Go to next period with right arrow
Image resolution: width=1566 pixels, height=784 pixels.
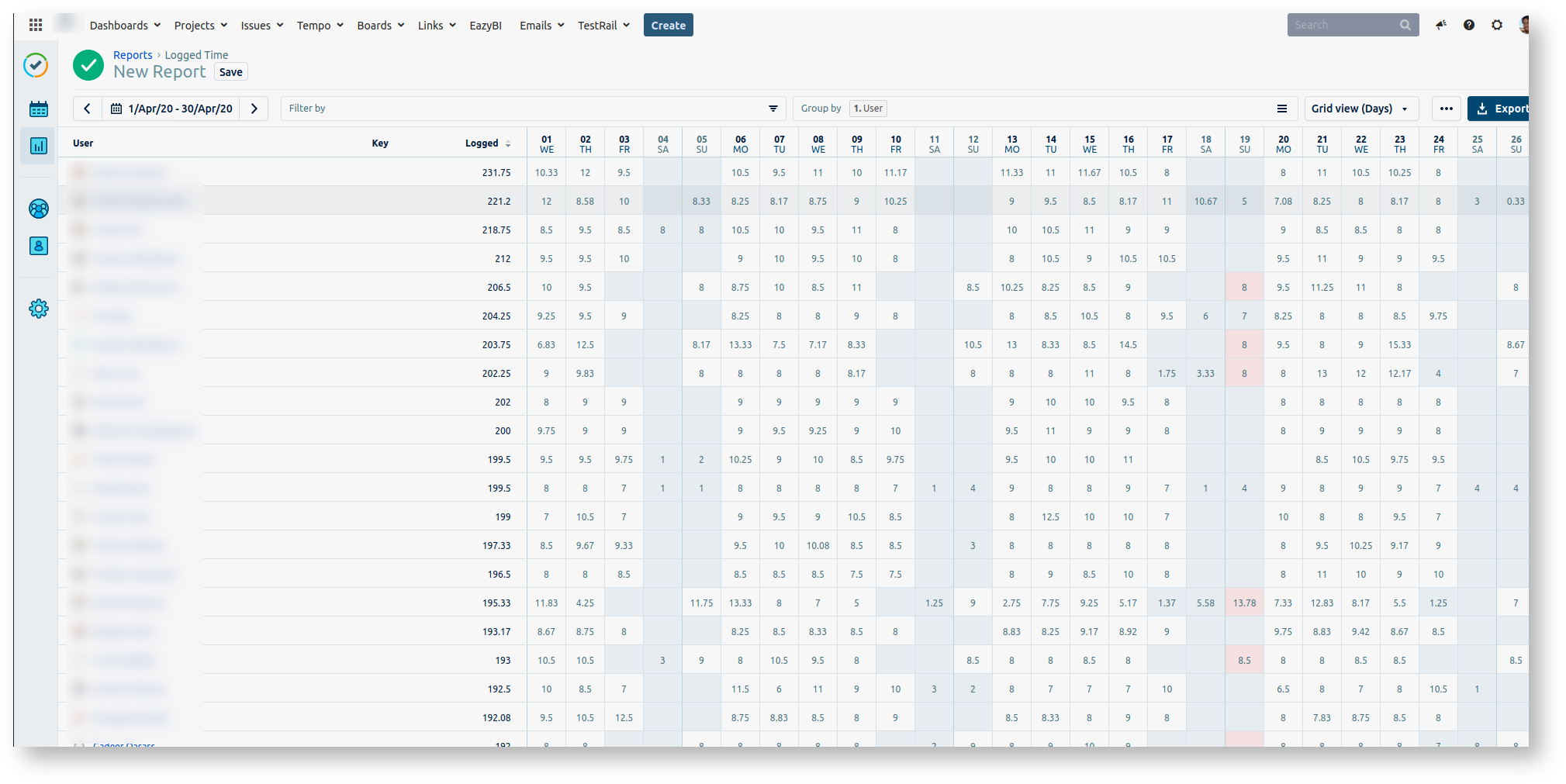click(254, 109)
